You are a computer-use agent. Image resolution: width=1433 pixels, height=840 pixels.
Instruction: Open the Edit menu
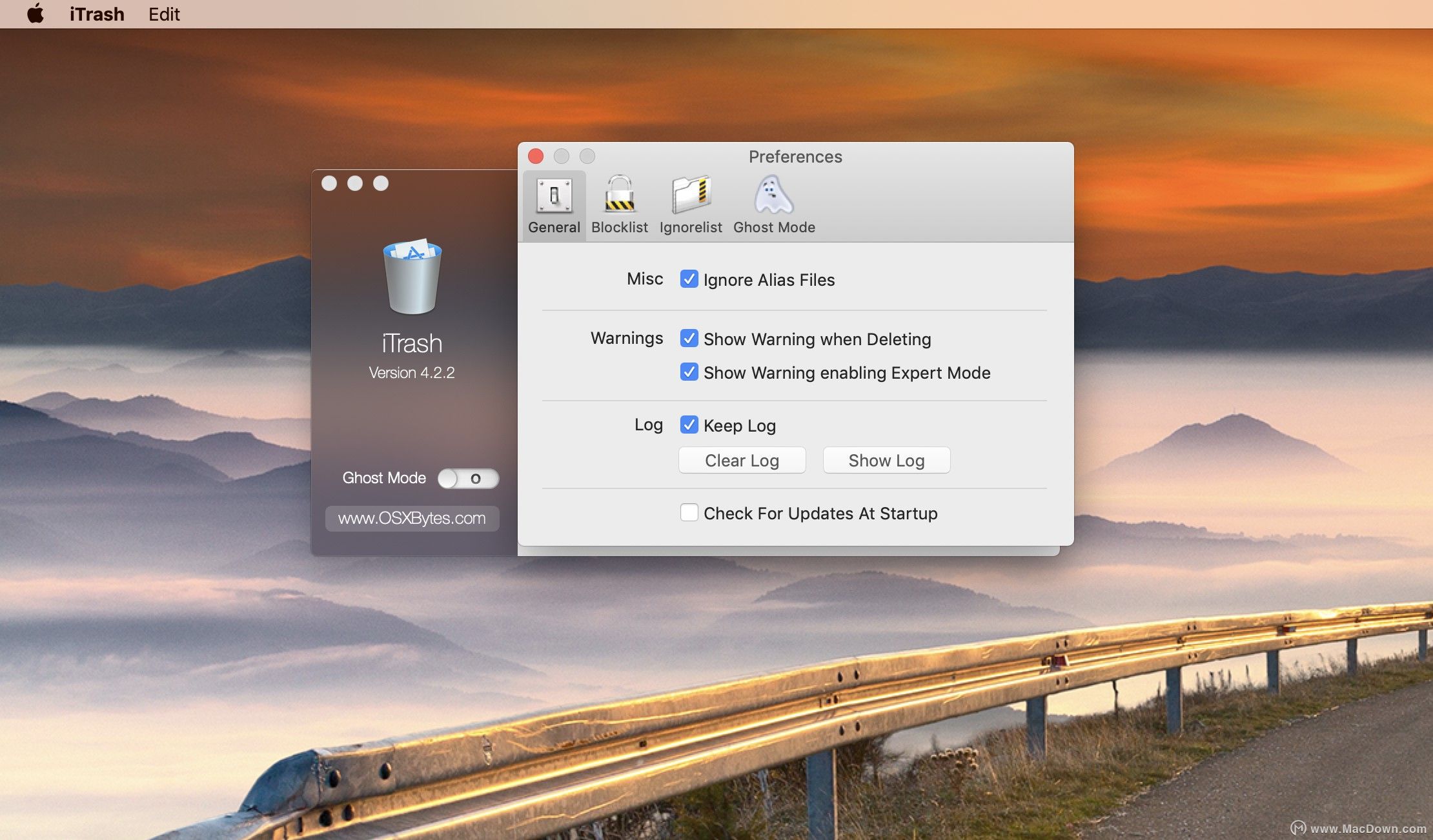tap(164, 14)
